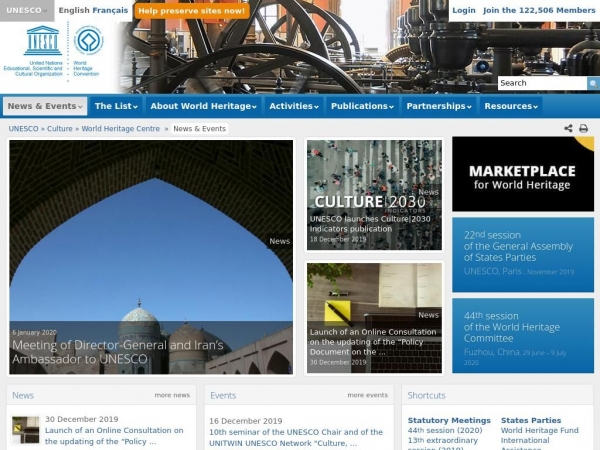
Task: Open 10th seminar of UNESCO Chair event link
Action: point(296,437)
